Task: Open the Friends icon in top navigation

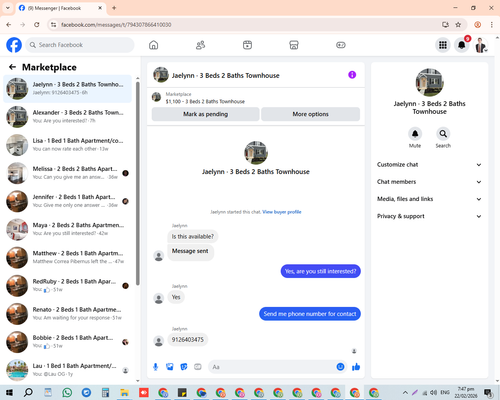Action: (x=200, y=45)
